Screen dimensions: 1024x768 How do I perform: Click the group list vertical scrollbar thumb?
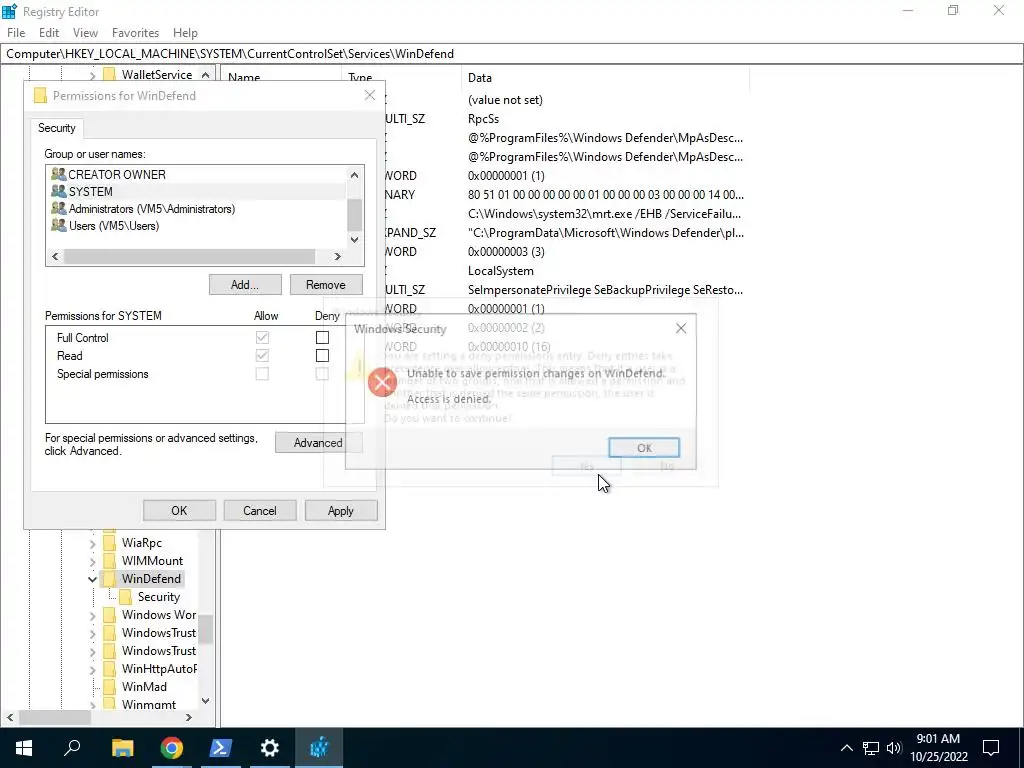(x=354, y=215)
